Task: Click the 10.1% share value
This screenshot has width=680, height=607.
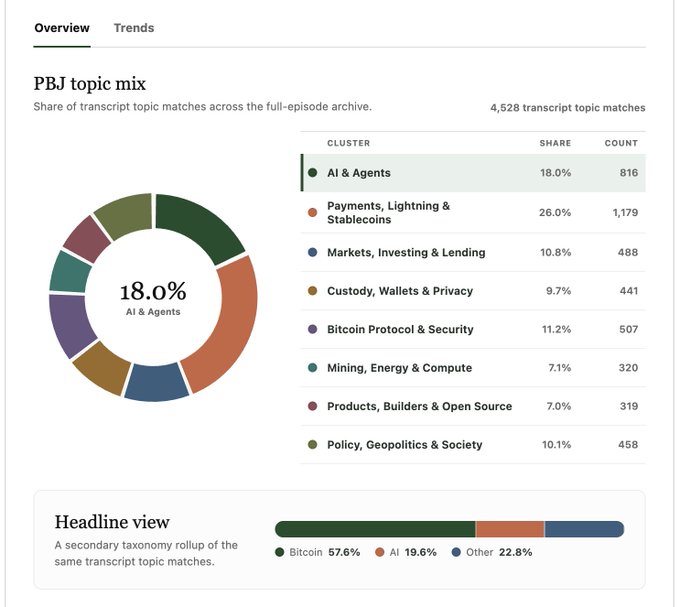Action: coord(556,445)
